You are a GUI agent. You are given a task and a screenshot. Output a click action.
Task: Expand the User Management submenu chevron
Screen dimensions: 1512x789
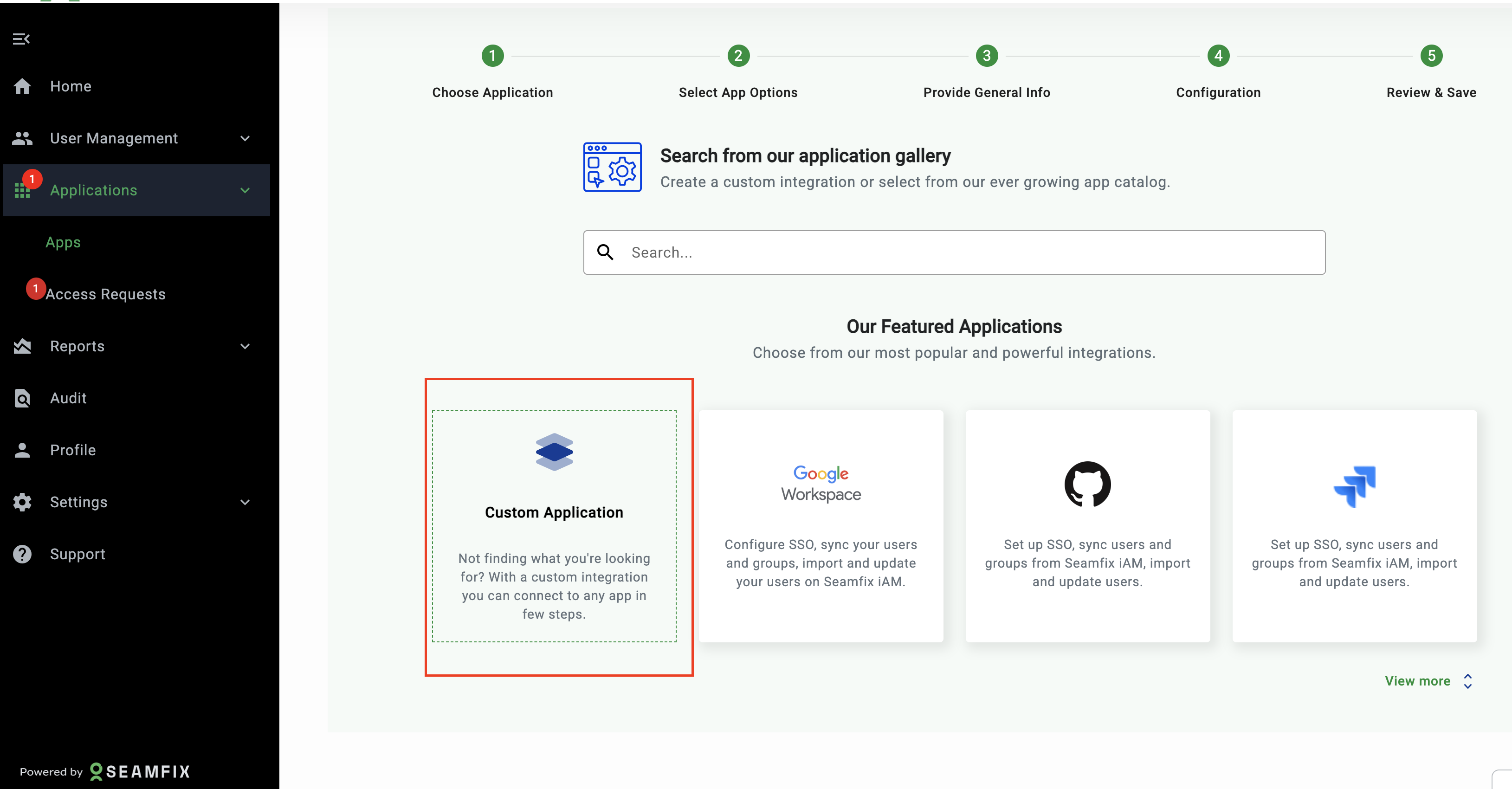tap(246, 139)
